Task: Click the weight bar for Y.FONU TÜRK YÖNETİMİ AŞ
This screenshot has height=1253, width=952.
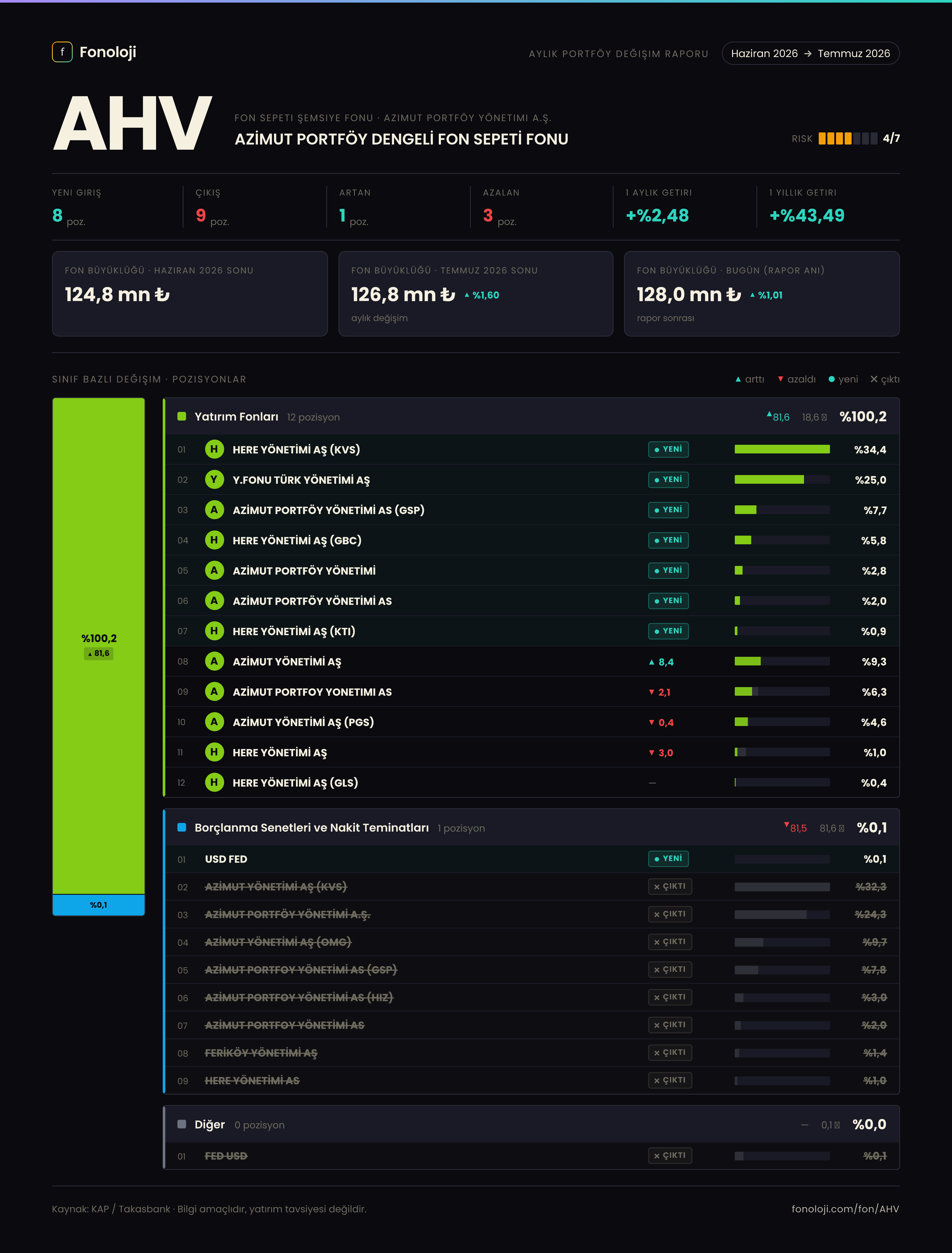Action: (x=782, y=480)
